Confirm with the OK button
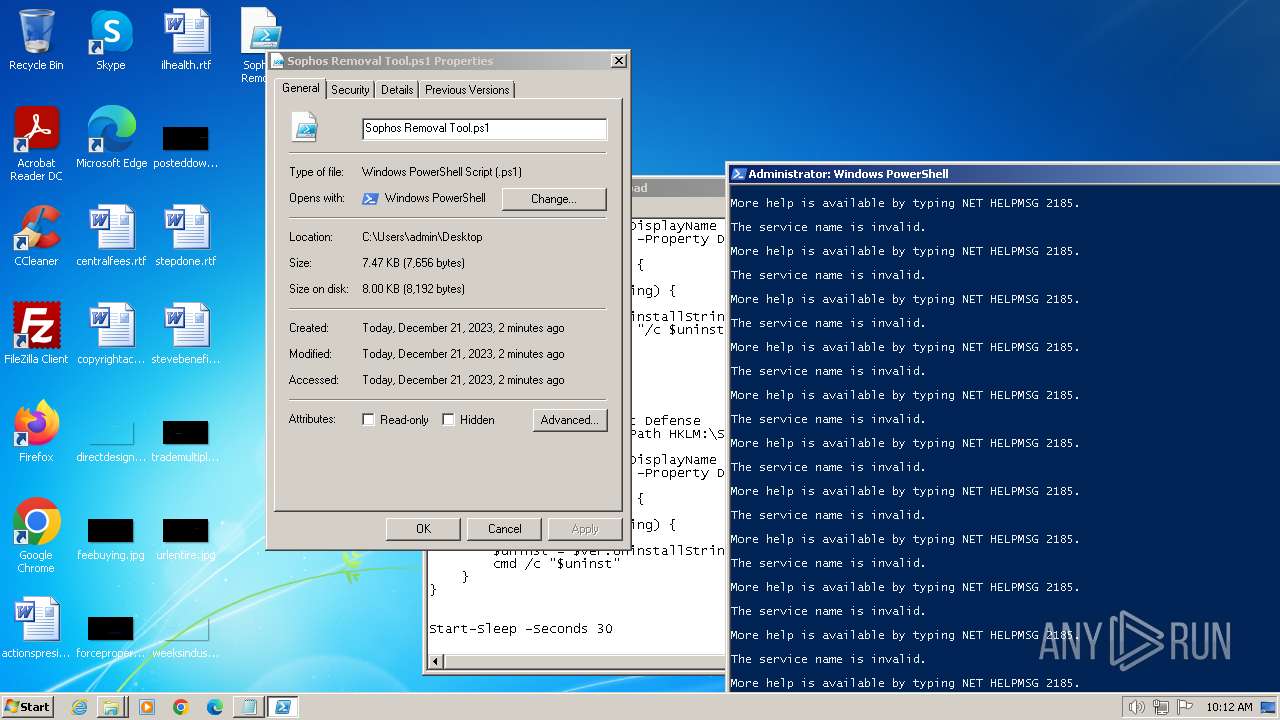 [423, 529]
